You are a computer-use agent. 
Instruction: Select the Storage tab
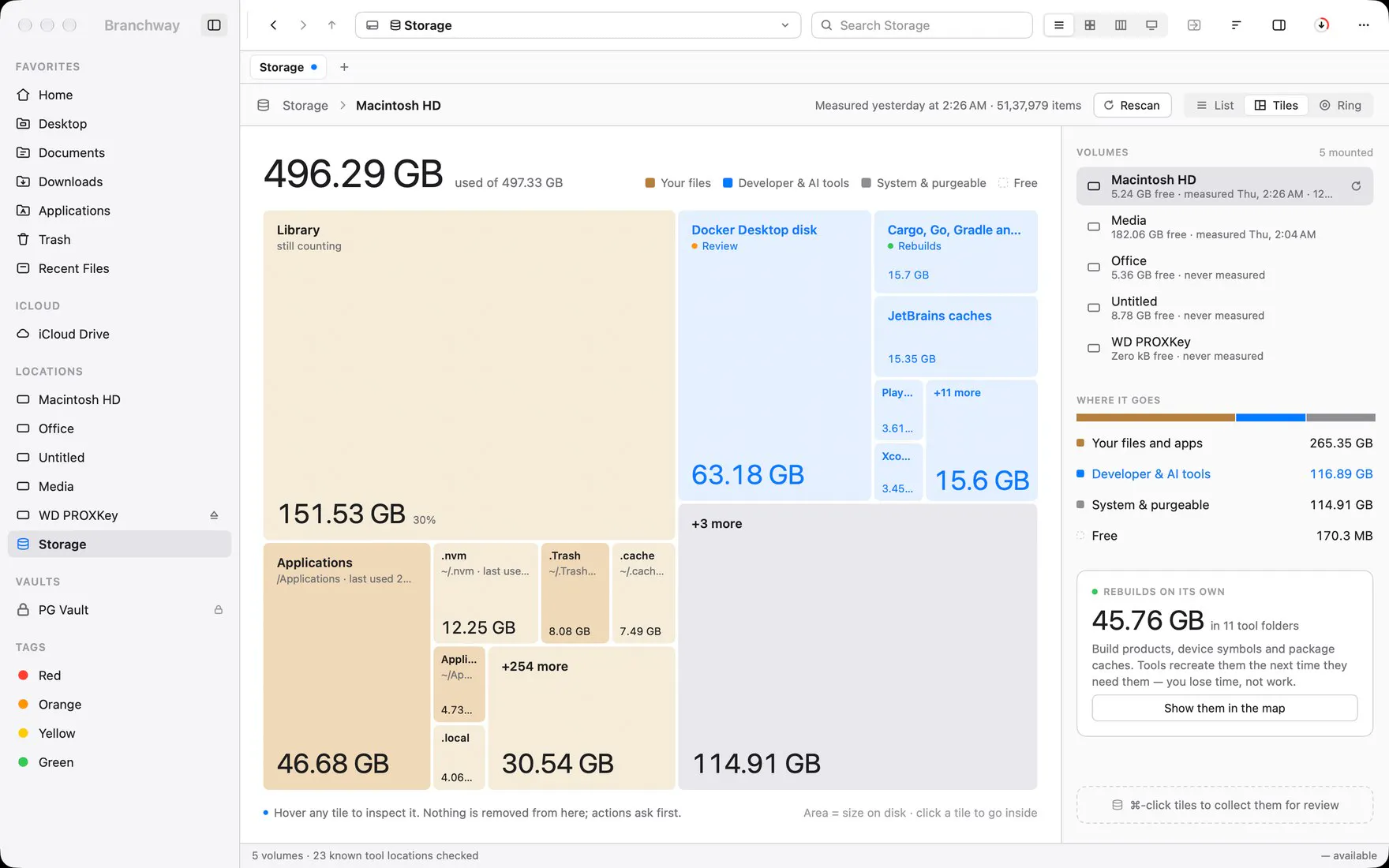tap(288, 67)
